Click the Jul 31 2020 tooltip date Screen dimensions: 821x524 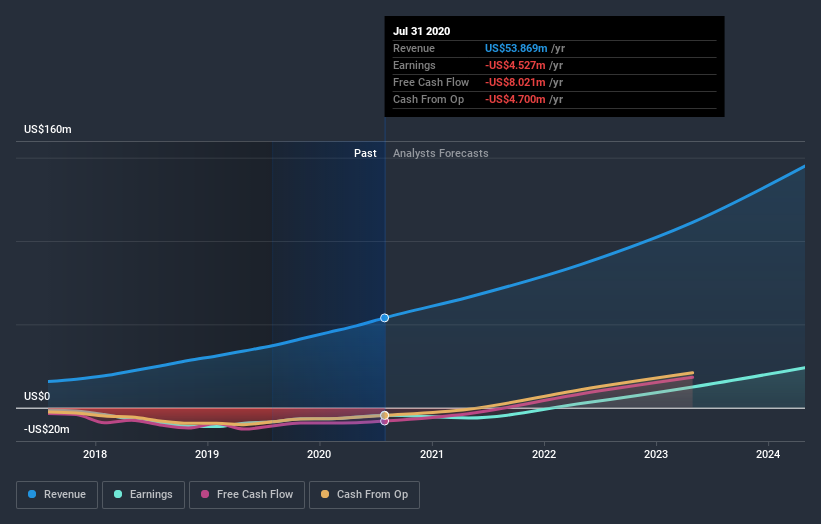(x=421, y=31)
